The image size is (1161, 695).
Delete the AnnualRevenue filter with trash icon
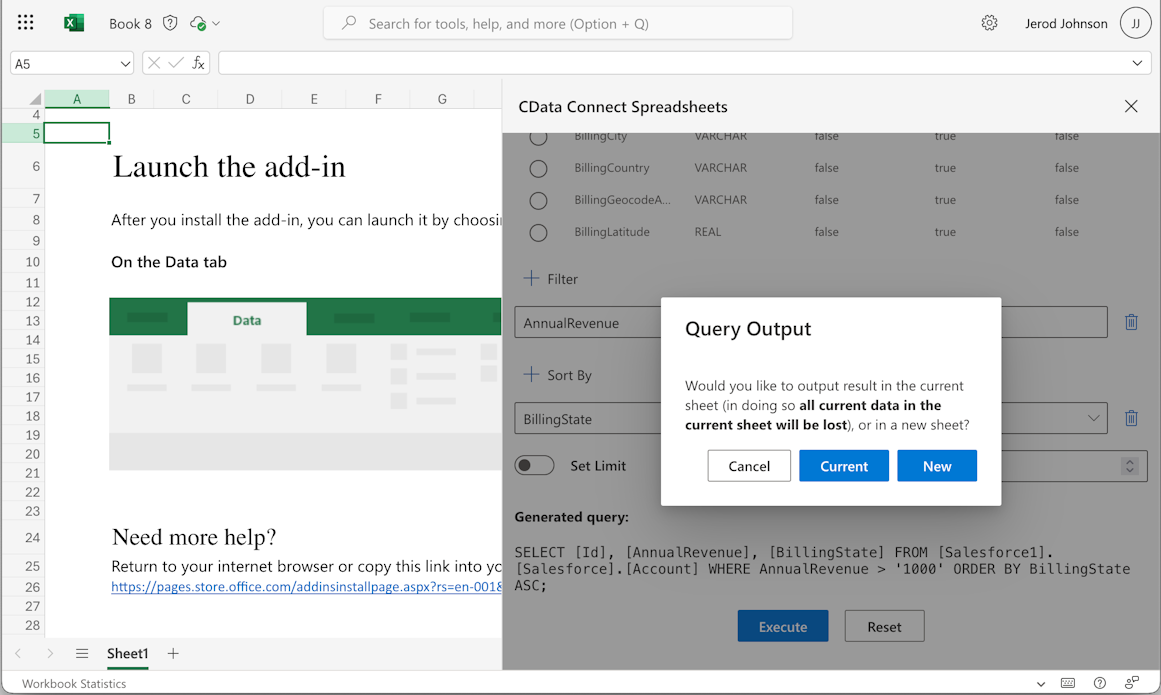(x=1131, y=322)
